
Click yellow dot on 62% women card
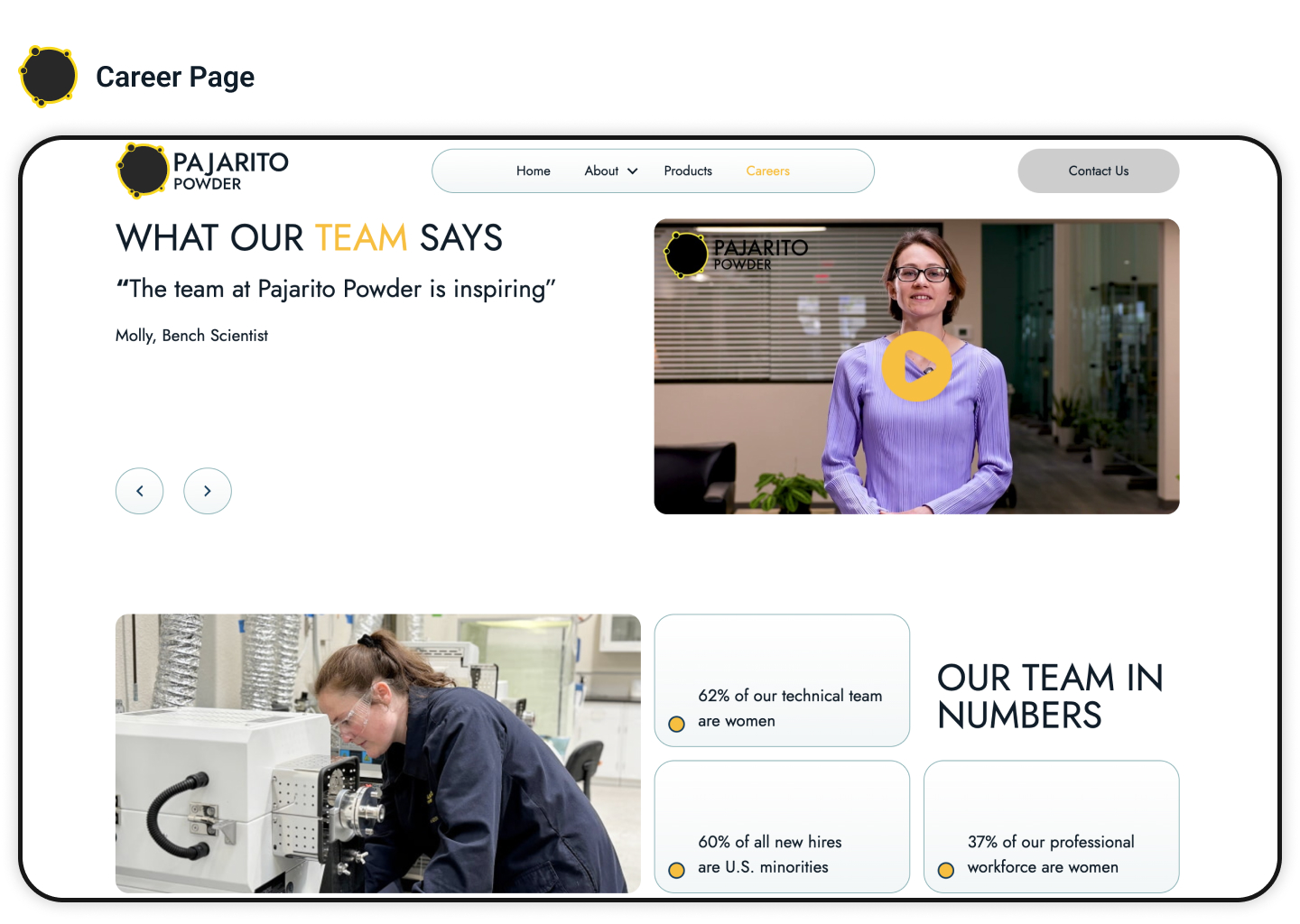pyautogui.click(x=676, y=724)
